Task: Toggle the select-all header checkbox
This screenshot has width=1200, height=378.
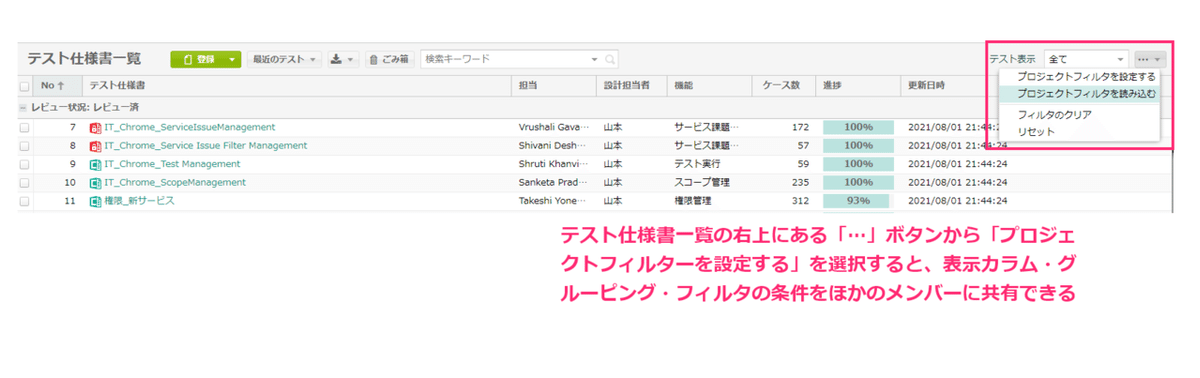Action: [24, 86]
